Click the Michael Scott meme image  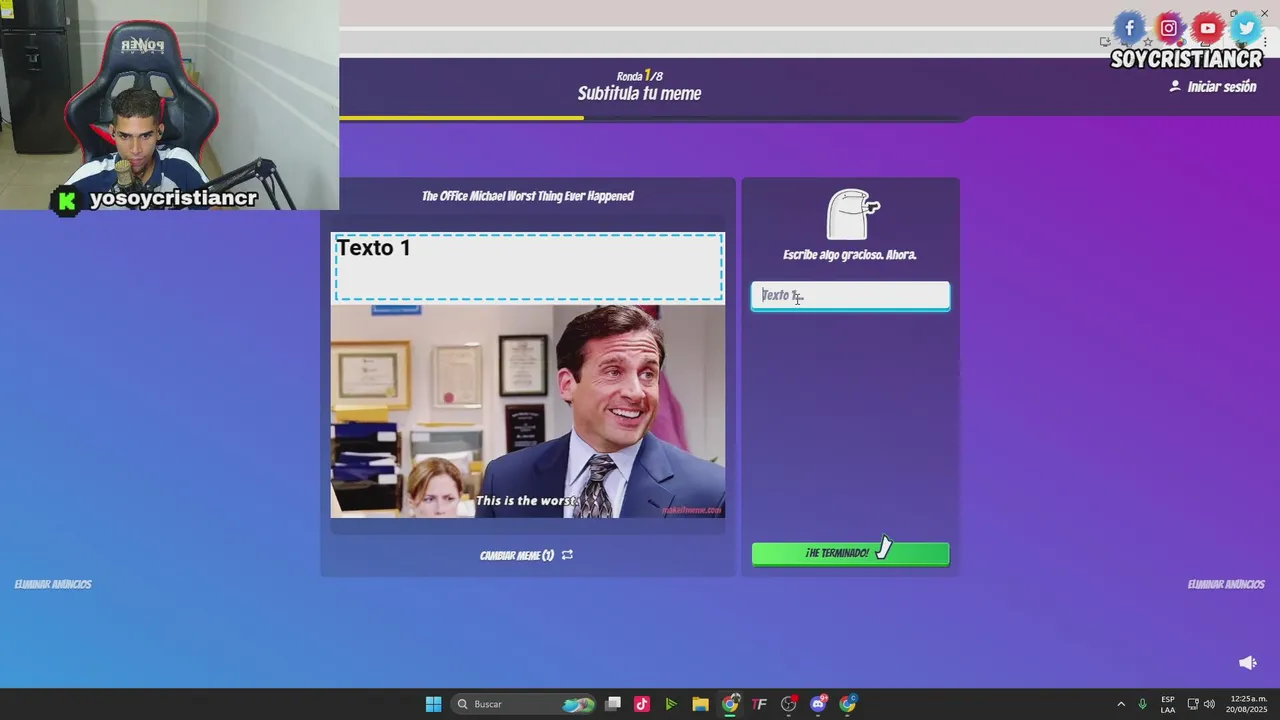click(x=528, y=411)
